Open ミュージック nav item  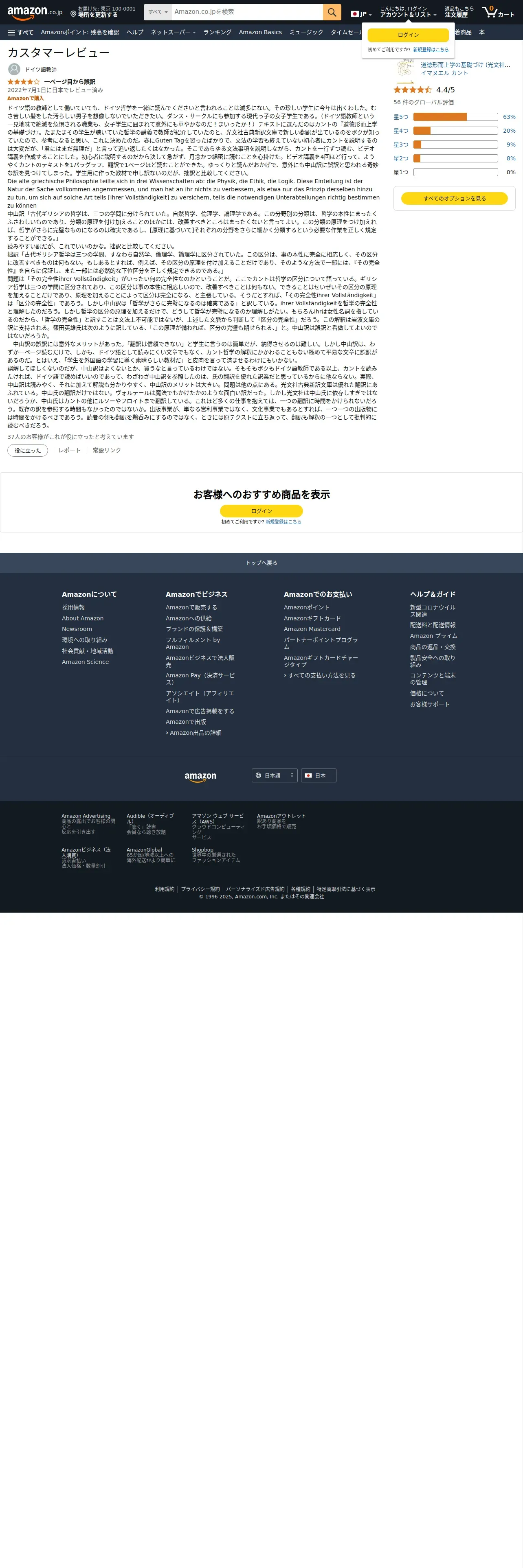(x=306, y=32)
